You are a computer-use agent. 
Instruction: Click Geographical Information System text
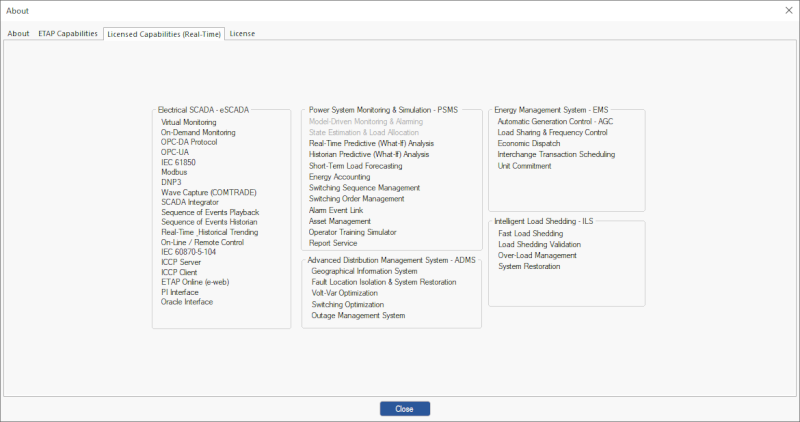point(364,271)
